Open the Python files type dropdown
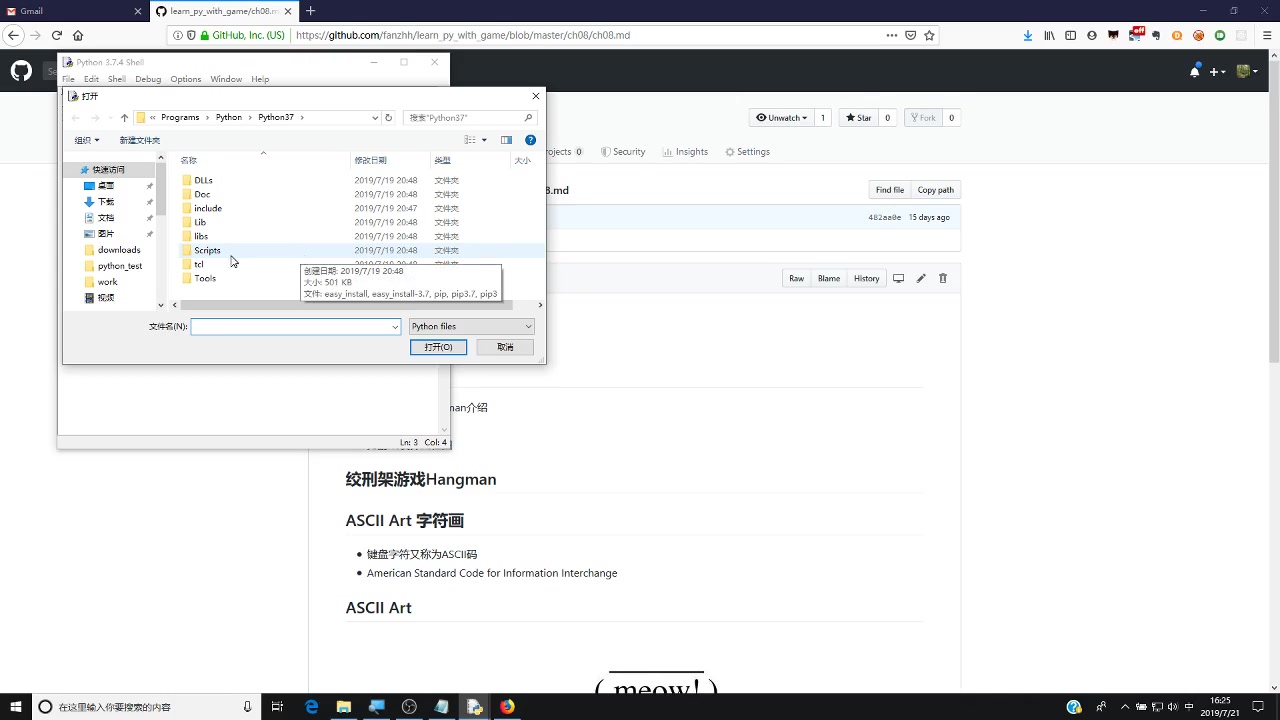The height and width of the screenshot is (720, 1280). (x=470, y=326)
